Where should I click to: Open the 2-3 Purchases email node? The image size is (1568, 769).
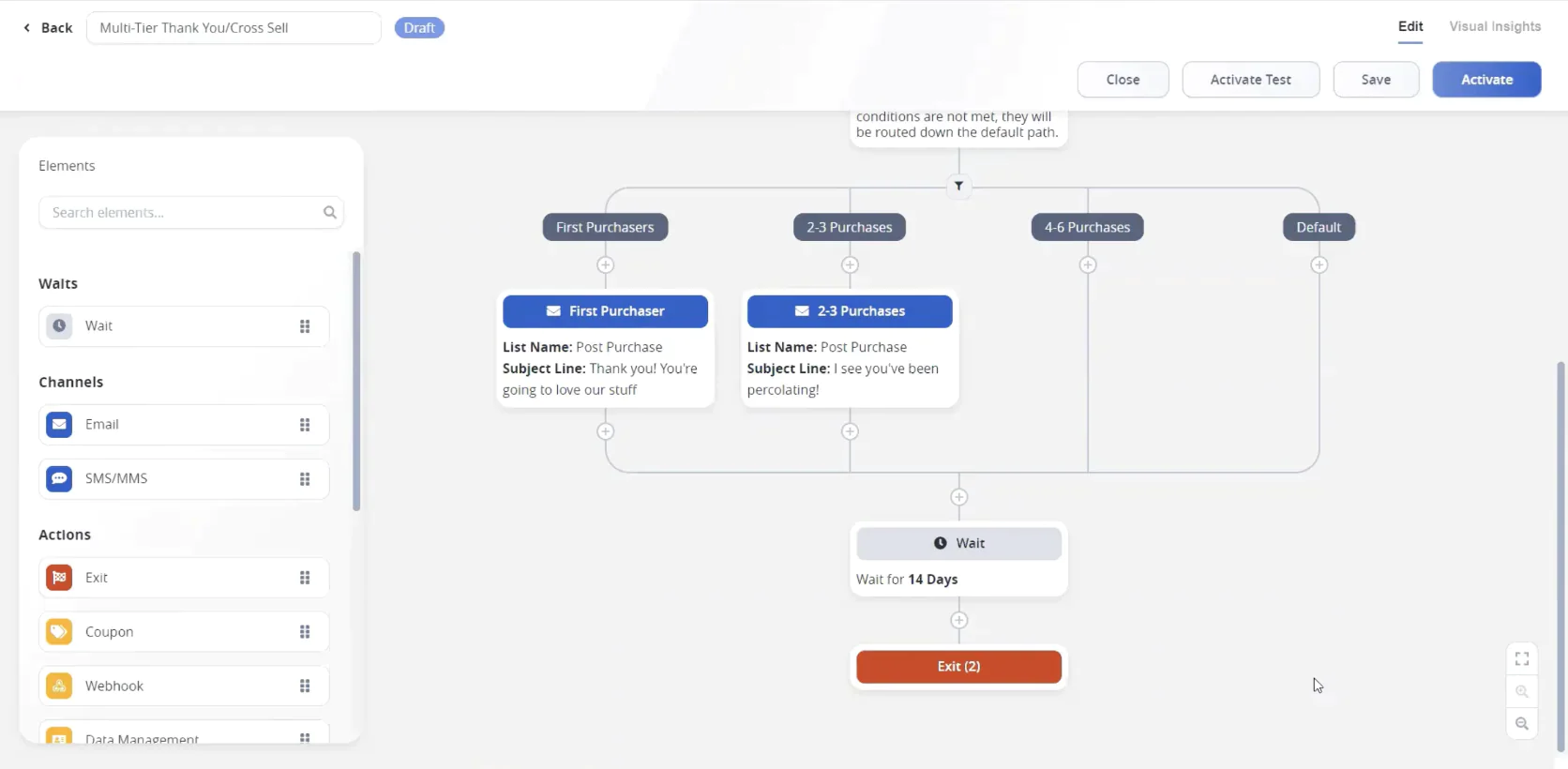pyautogui.click(x=850, y=311)
